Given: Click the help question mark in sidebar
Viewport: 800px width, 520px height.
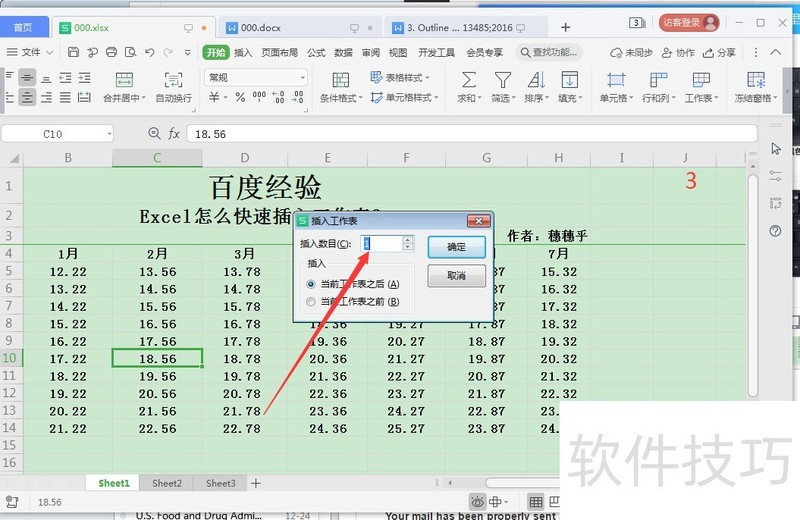Looking at the screenshot, I should (x=776, y=231).
